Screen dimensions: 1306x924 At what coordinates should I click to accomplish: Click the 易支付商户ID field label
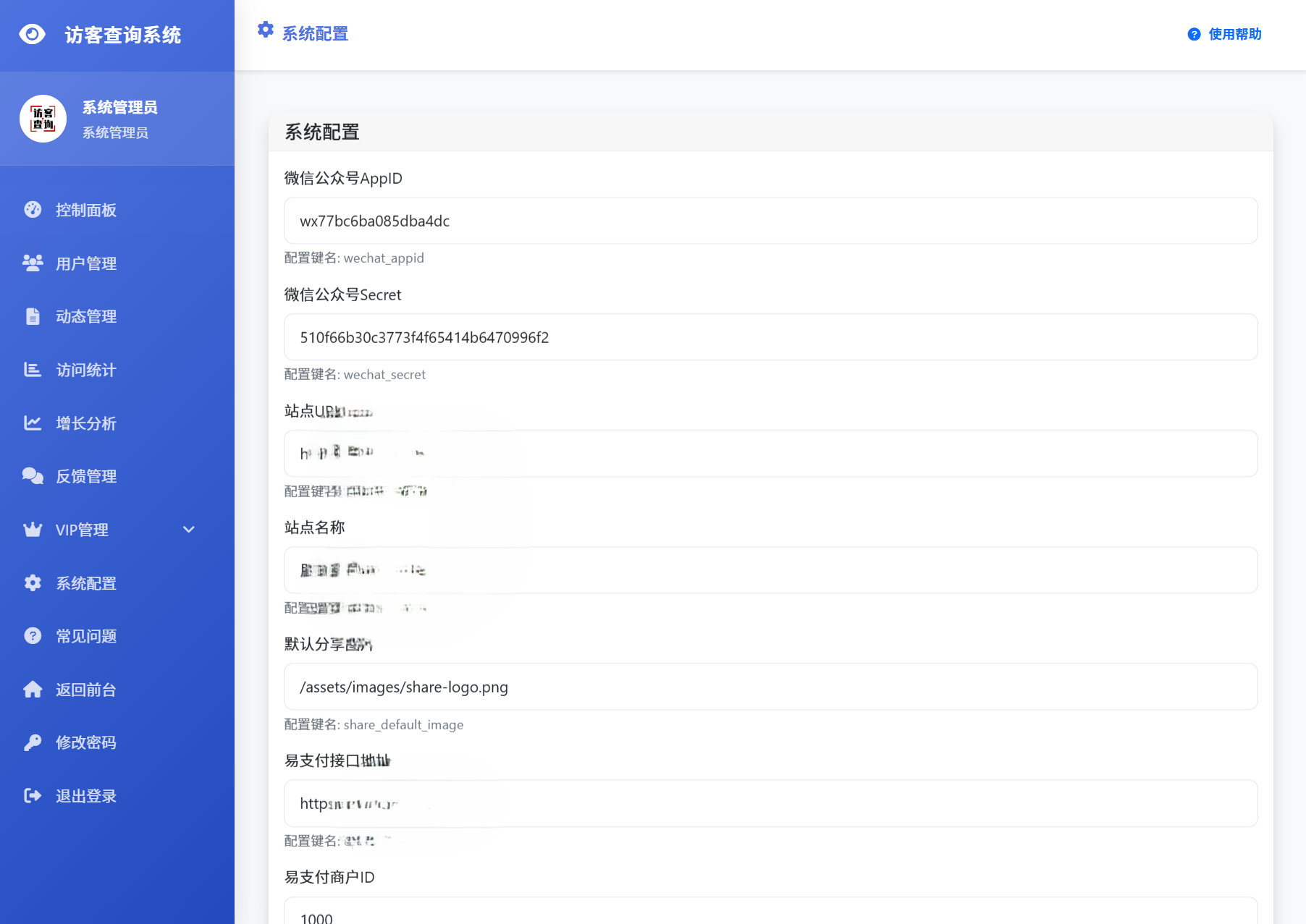[x=329, y=877]
